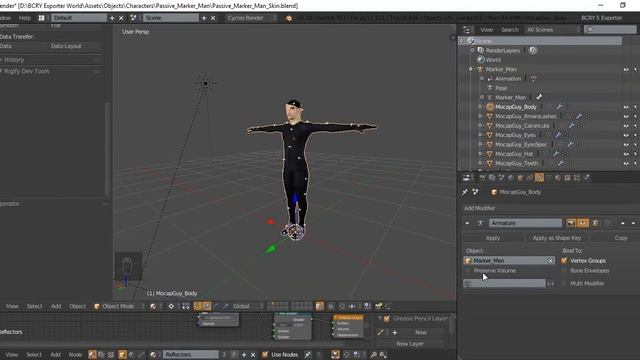
Task: Open the Scene properties tab
Action: [x=501, y=178]
